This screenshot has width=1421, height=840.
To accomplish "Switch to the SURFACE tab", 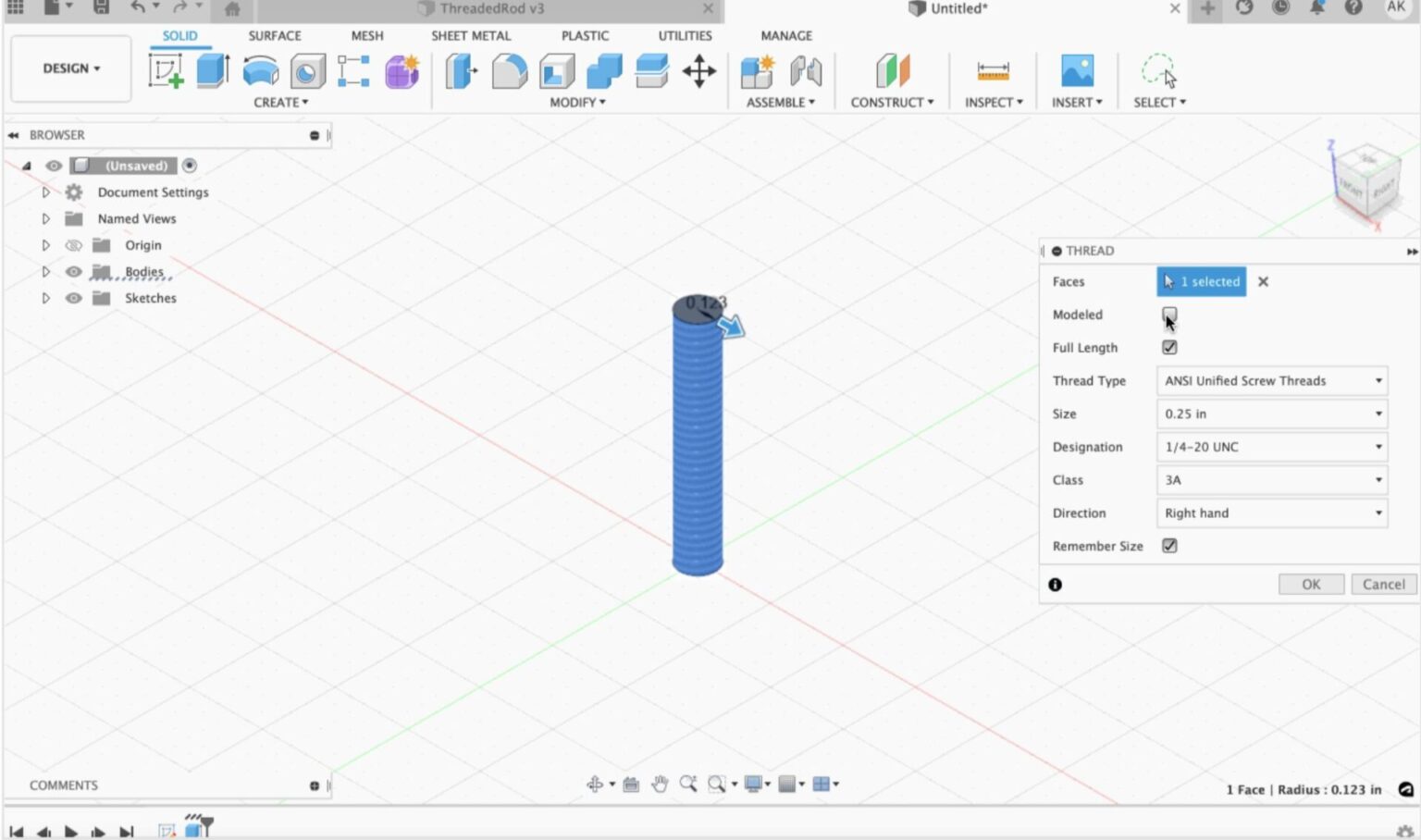I will [273, 35].
